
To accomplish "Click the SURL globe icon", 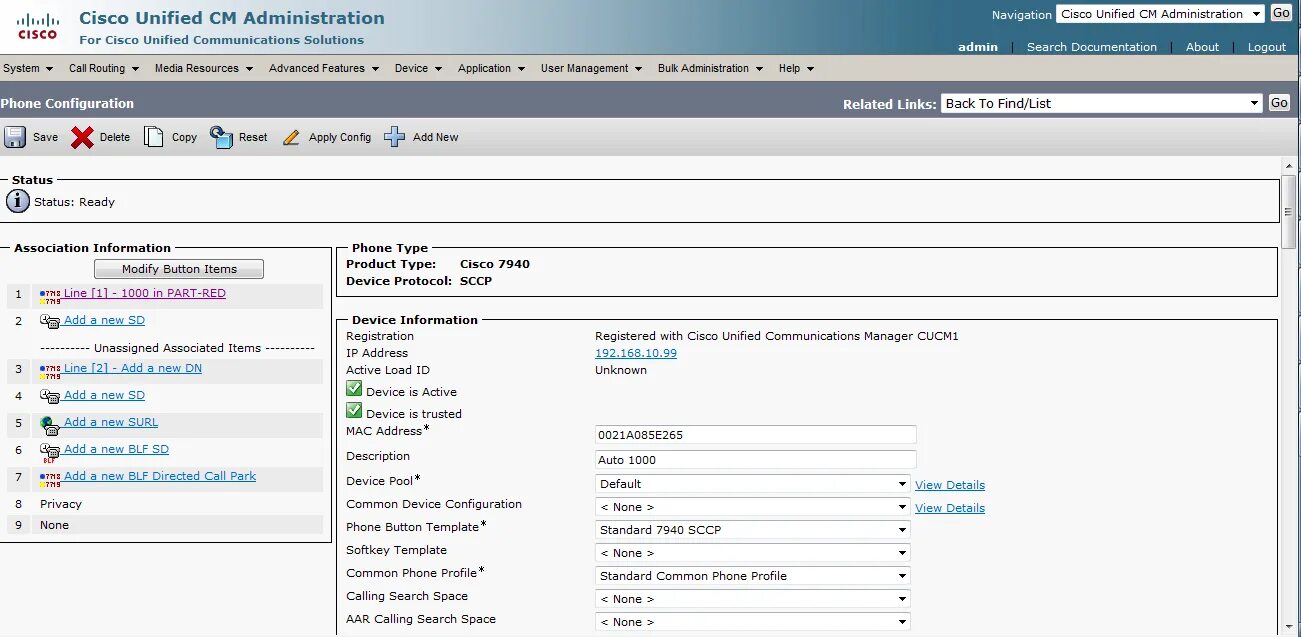I will [50, 424].
